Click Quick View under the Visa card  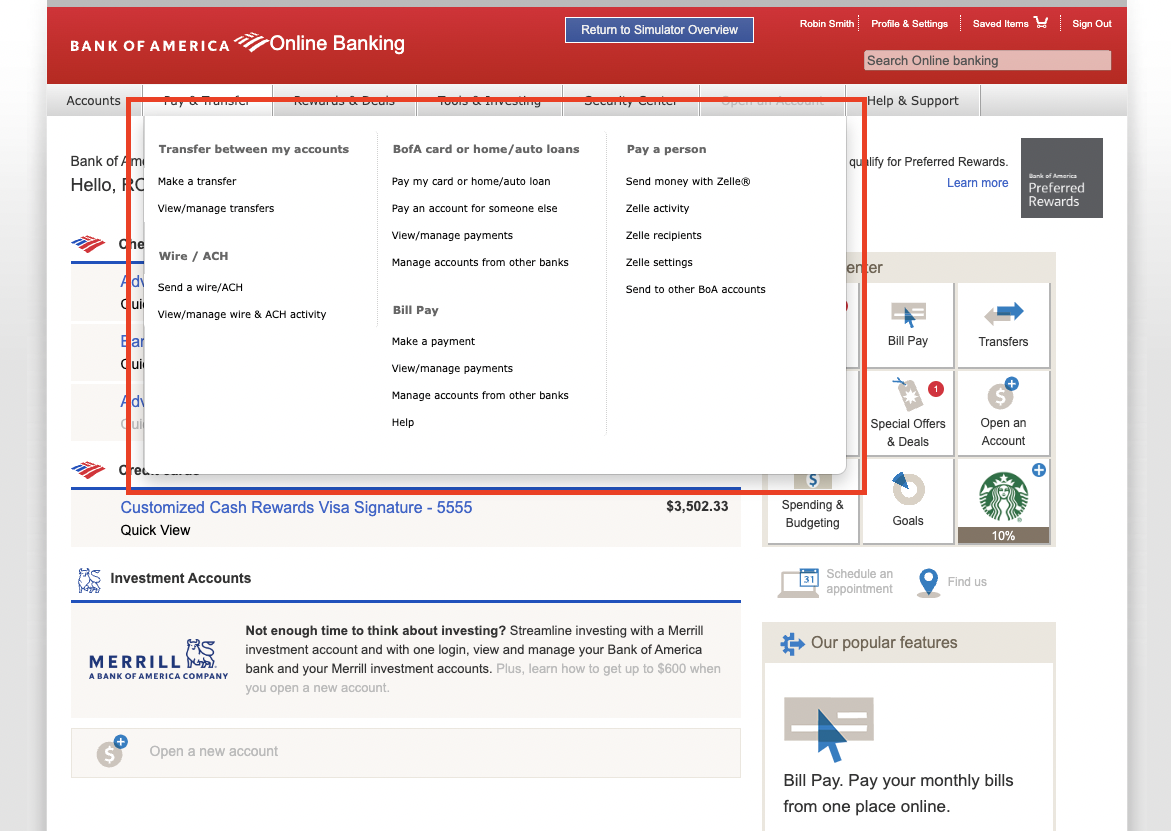pos(155,530)
